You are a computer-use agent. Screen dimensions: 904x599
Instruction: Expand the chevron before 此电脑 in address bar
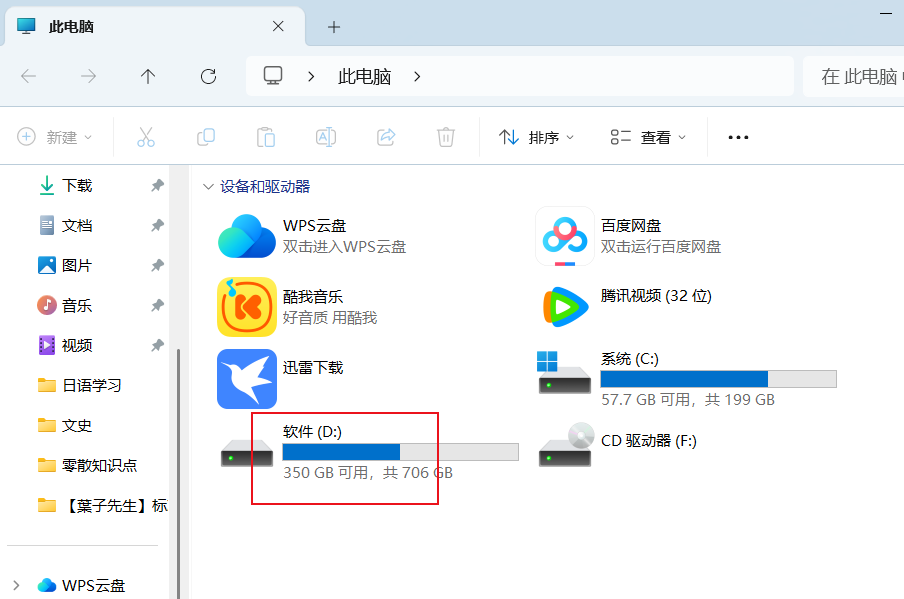point(311,76)
